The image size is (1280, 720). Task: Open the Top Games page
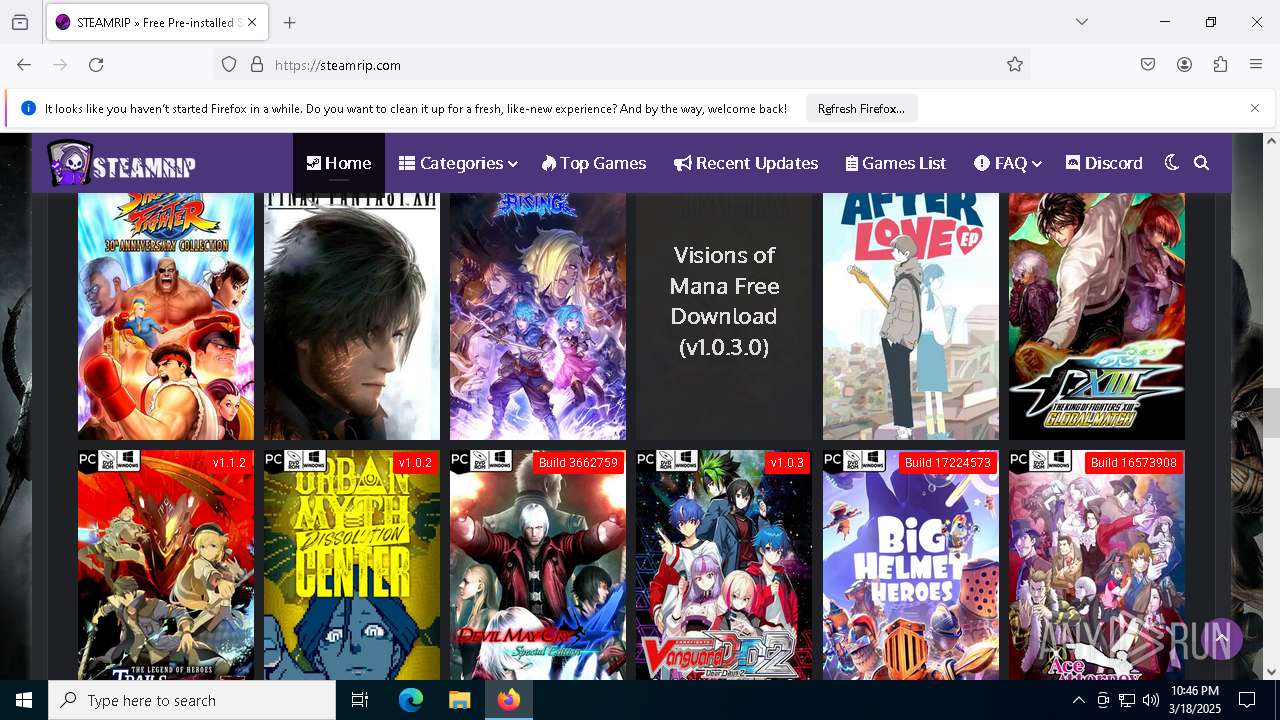(x=594, y=163)
